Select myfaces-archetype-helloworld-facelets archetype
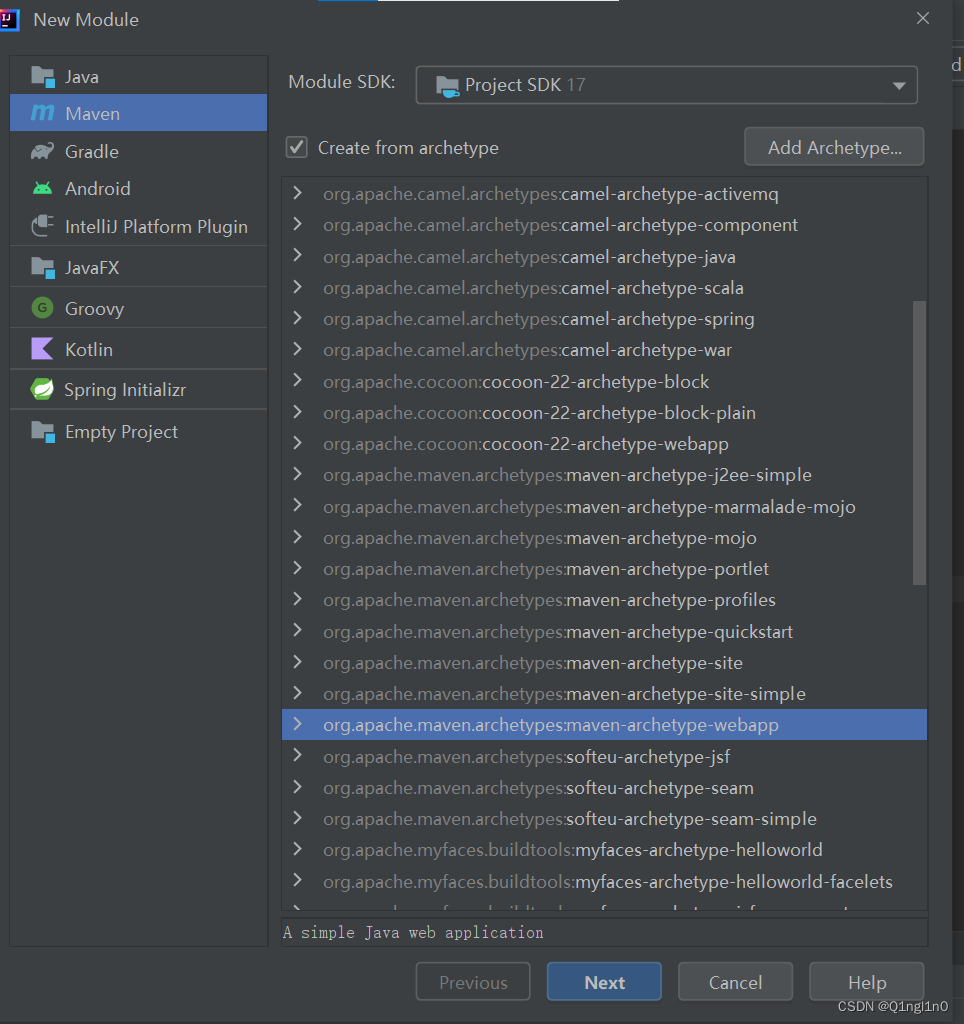This screenshot has width=964, height=1024. pyautogui.click(x=604, y=881)
